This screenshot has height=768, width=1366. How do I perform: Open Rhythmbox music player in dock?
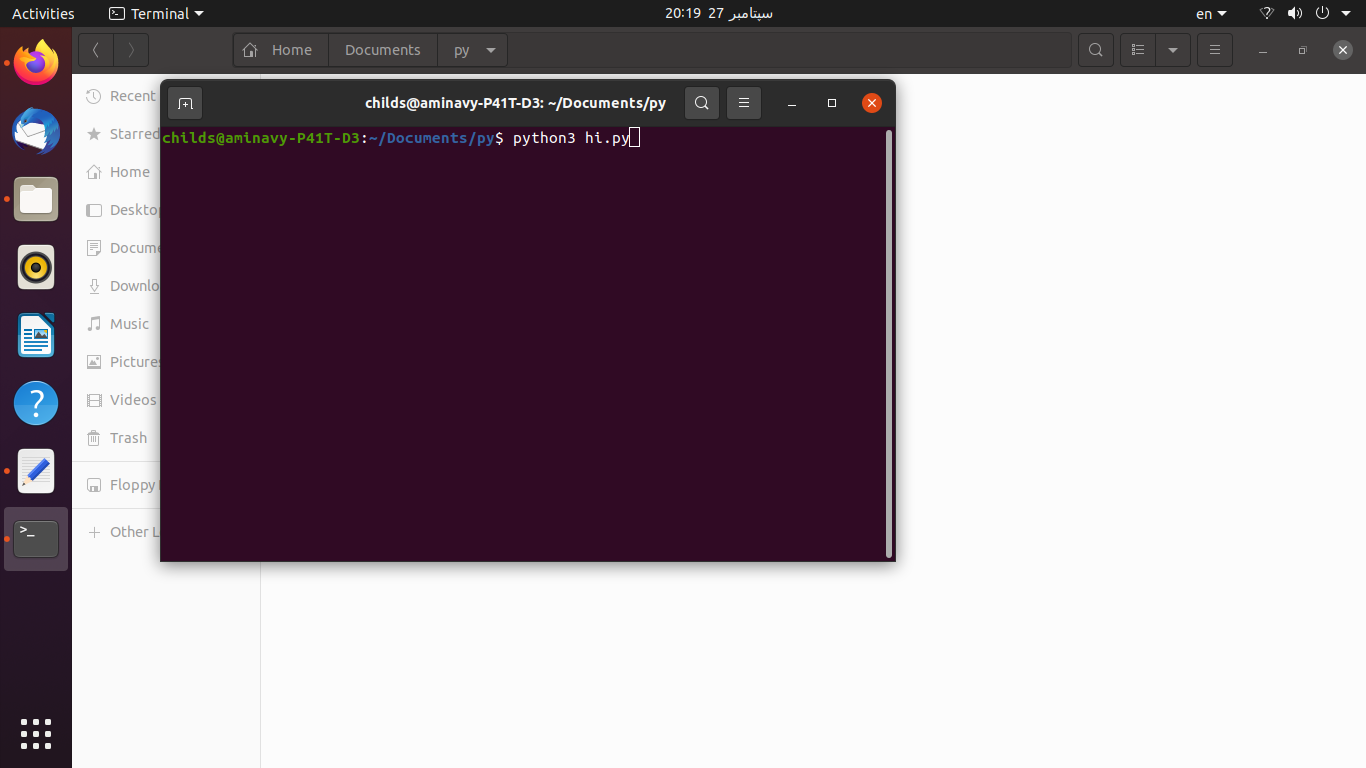pyautogui.click(x=36, y=267)
